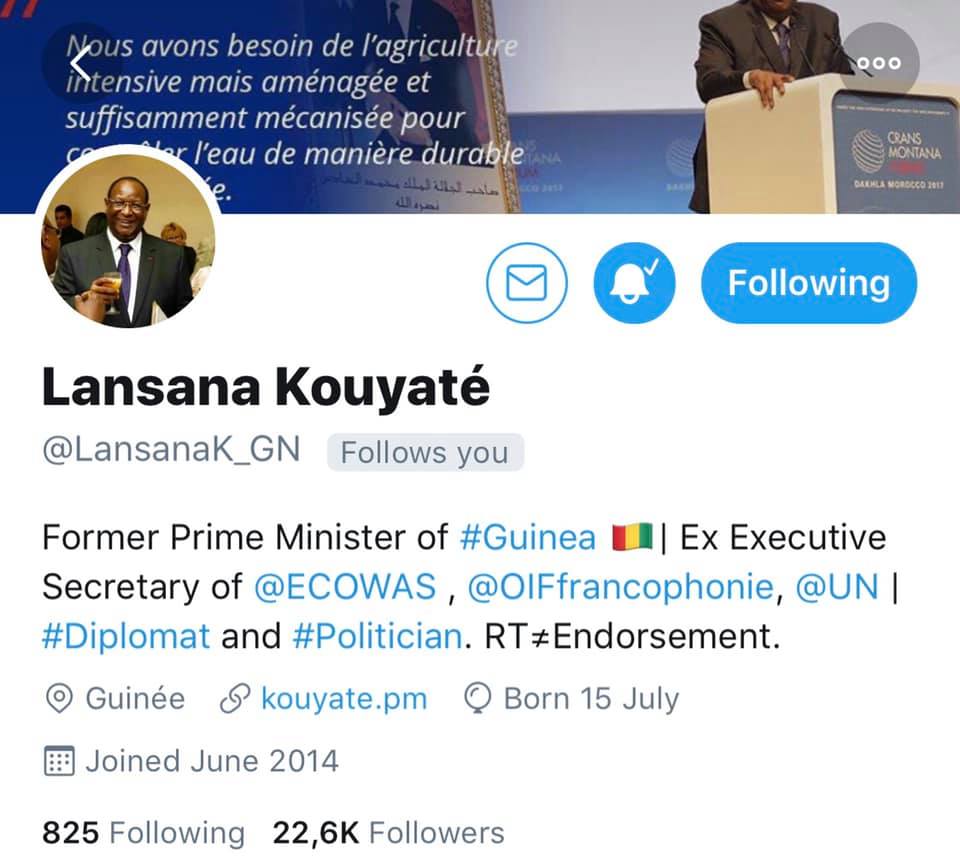Visit the @ECOWAS profile mention
960x866 pixels.
pos(345,587)
